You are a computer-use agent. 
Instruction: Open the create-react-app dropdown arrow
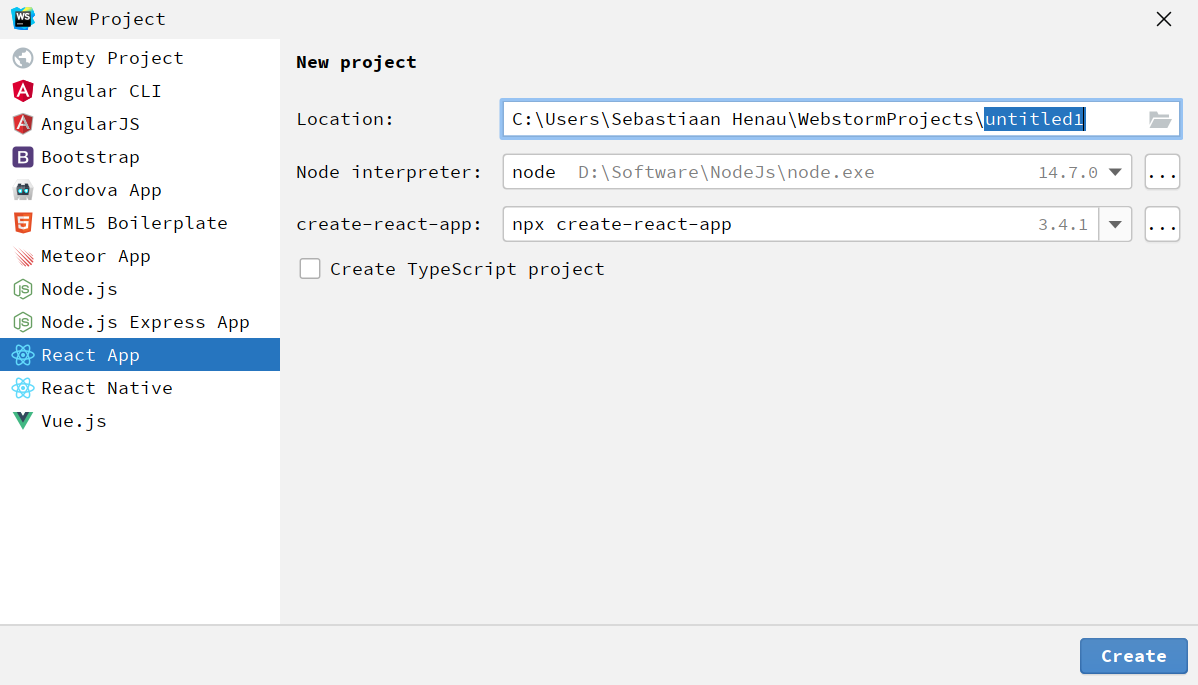click(x=1115, y=225)
